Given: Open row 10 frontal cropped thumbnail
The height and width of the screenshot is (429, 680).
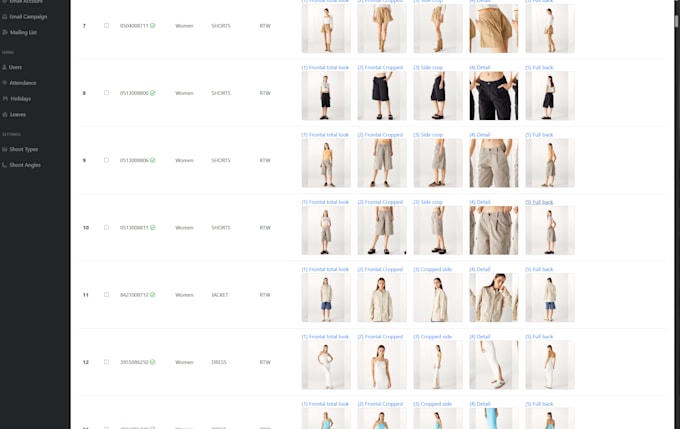Looking at the screenshot, I should click(382, 230).
